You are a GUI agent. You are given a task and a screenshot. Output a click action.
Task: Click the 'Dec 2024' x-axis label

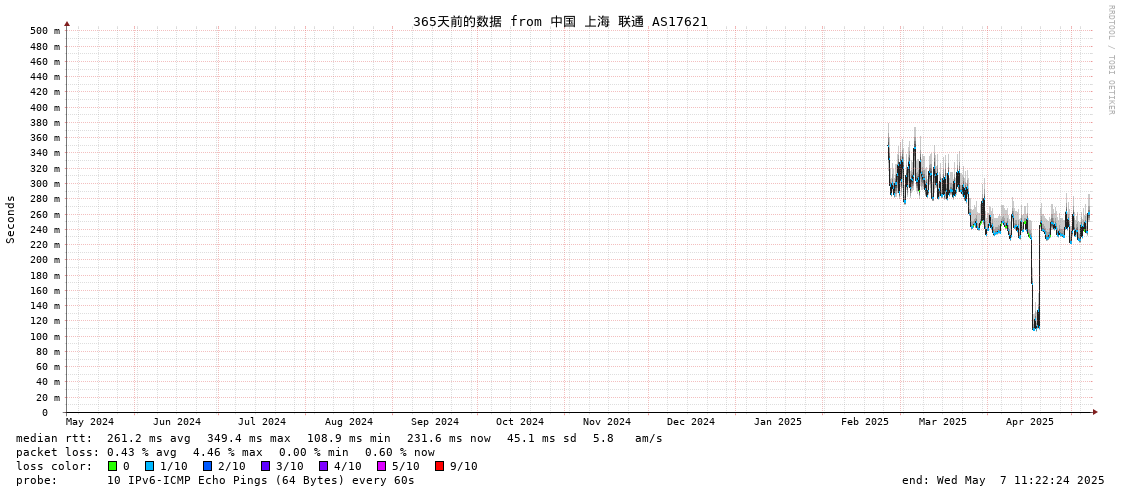pyautogui.click(x=691, y=422)
